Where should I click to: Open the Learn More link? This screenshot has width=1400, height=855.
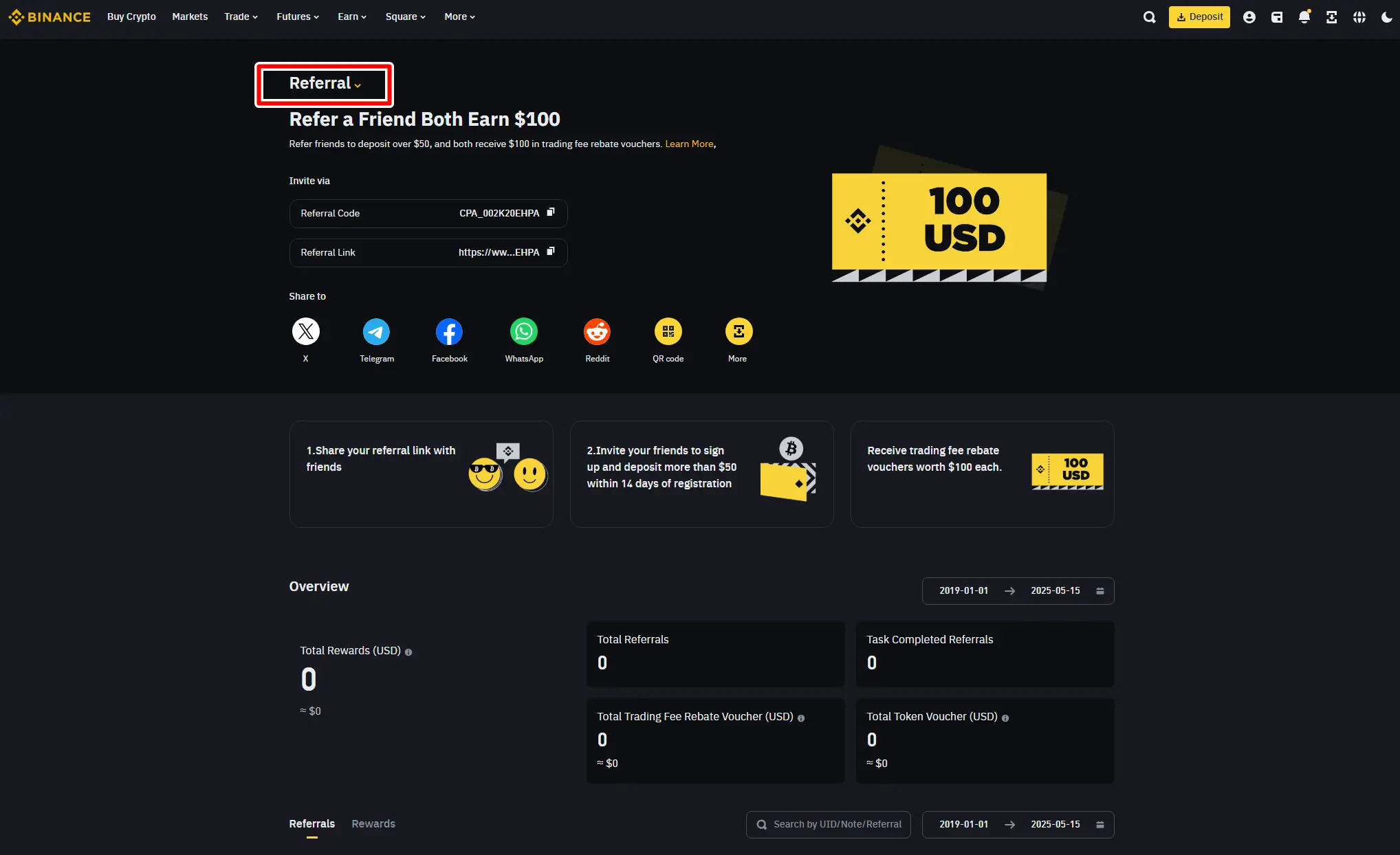689,144
